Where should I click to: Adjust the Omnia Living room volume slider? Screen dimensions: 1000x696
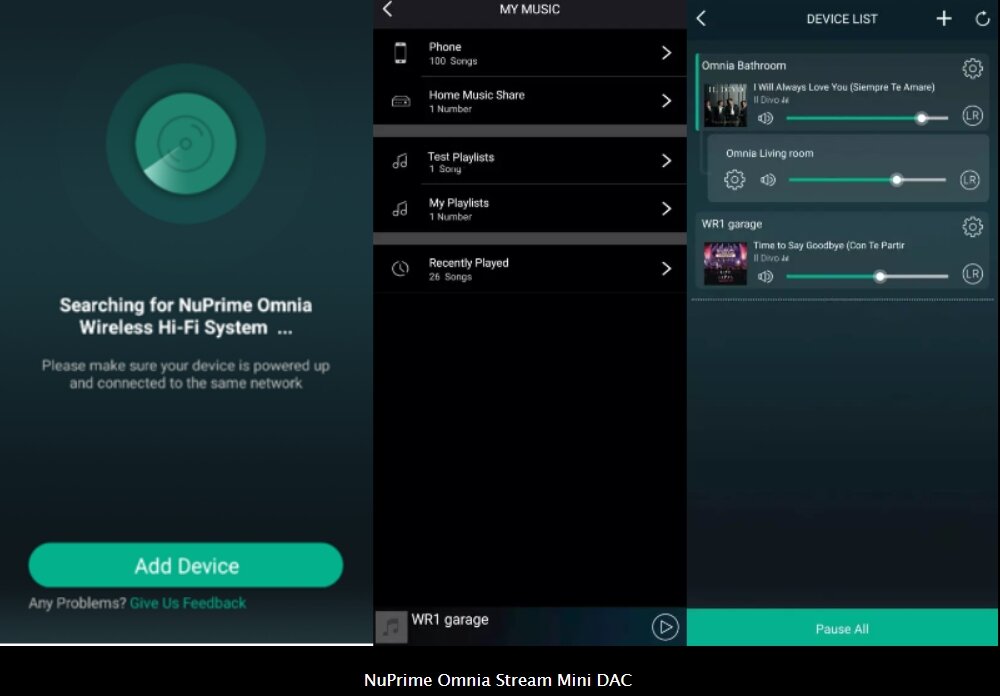coord(867,180)
